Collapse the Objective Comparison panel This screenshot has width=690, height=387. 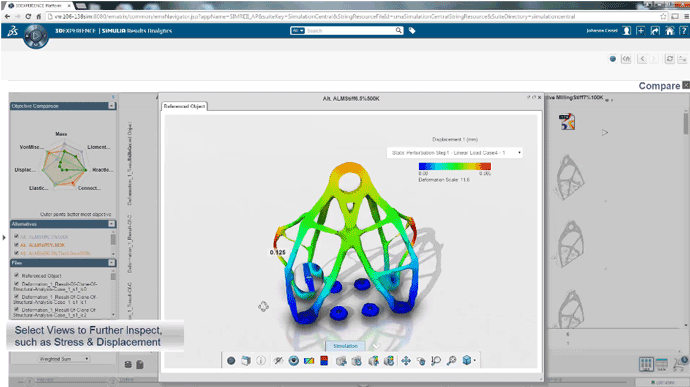coord(111,106)
